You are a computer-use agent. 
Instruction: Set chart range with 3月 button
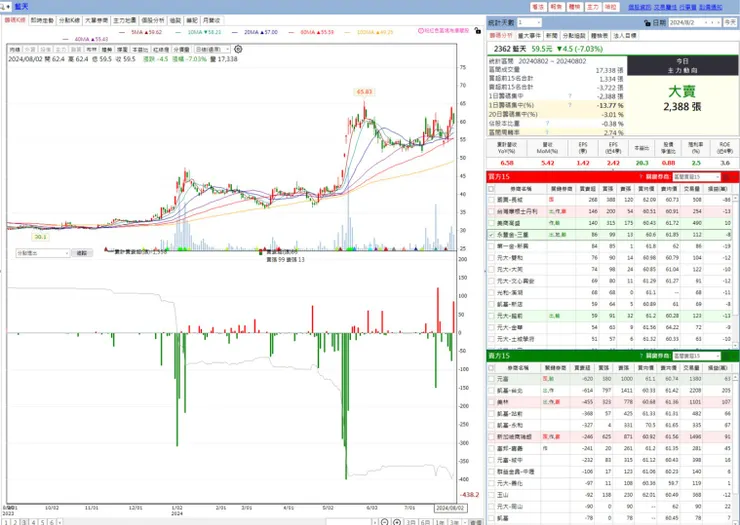(x=411, y=522)
